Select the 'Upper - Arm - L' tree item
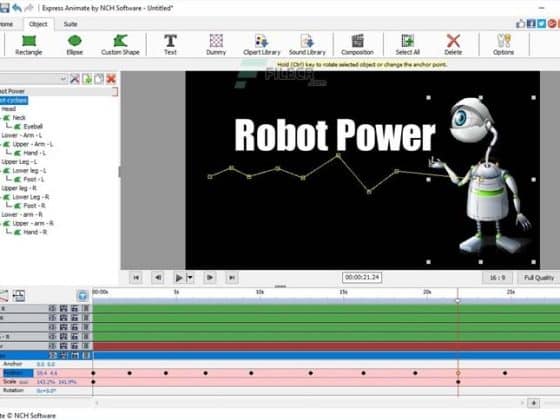 click(33, 144)
